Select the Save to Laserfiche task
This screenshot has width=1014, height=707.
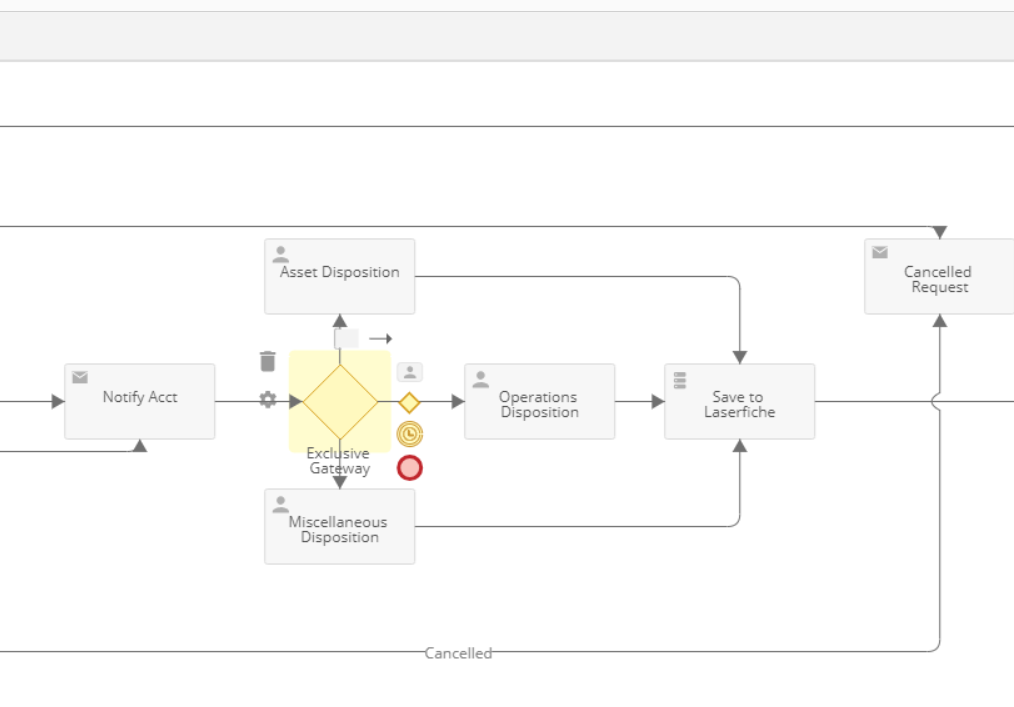coord(739,402)
